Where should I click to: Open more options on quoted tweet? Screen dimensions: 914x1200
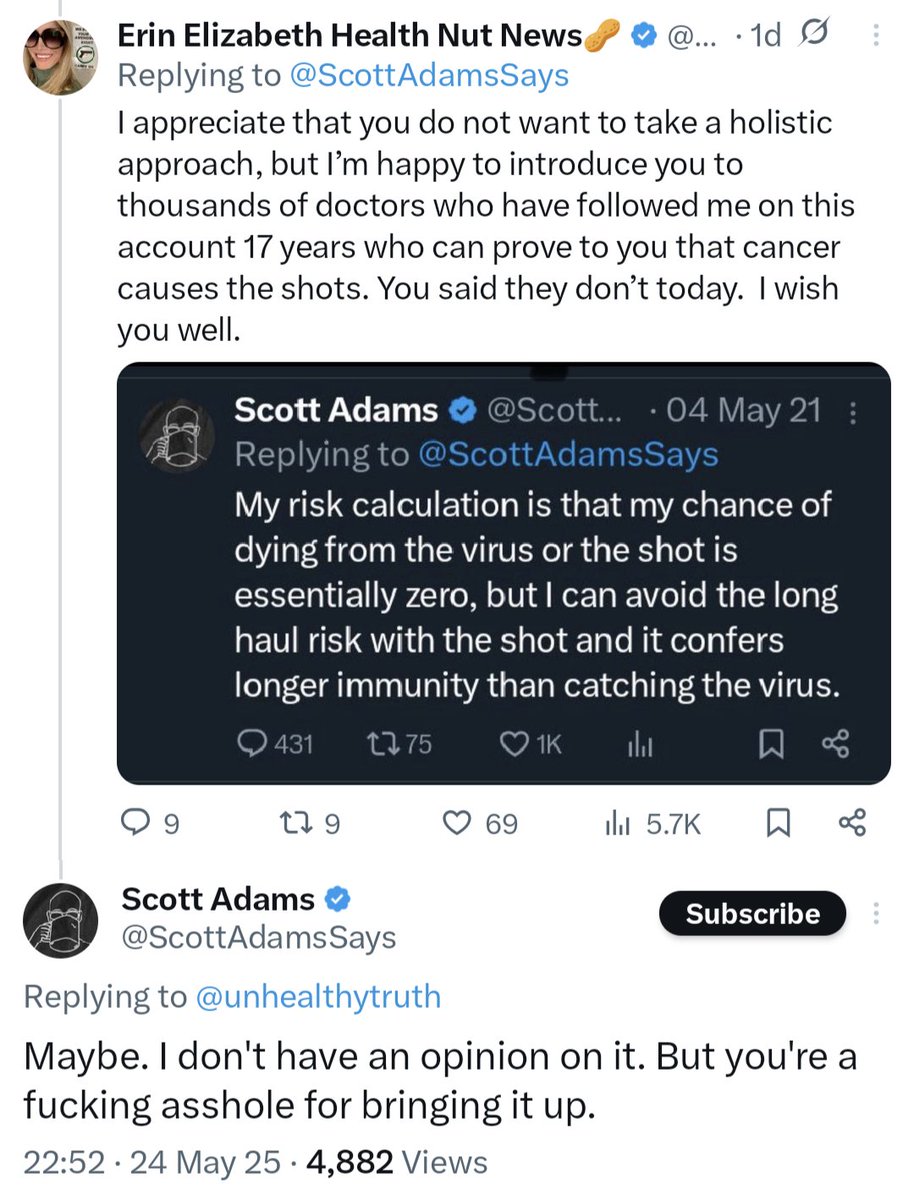click(x=852, y=411)
